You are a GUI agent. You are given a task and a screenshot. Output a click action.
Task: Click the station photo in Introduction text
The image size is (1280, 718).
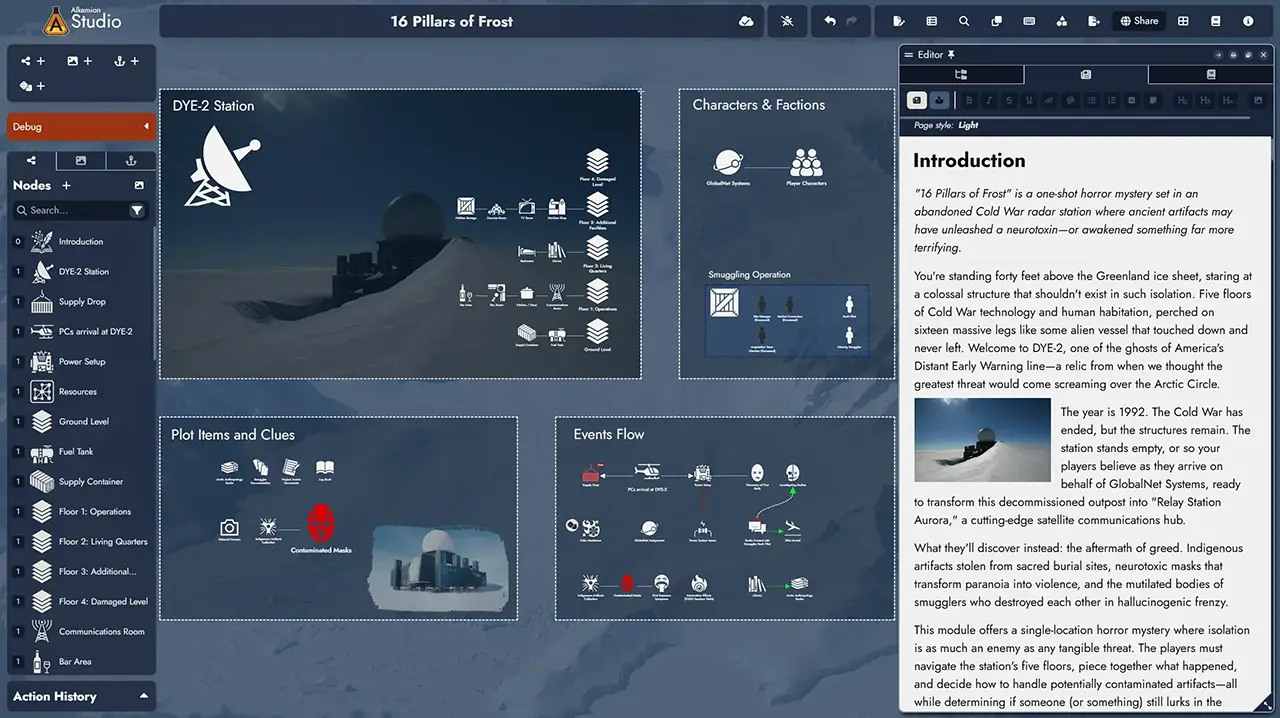pyautogui.click(x=982, y=441)
